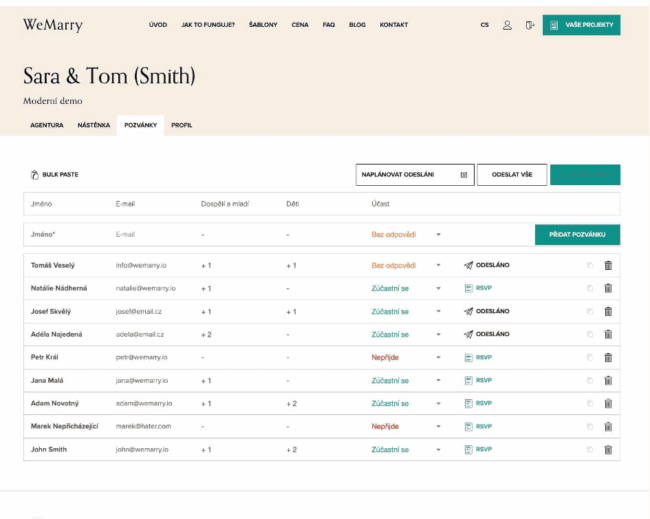Copy link icon in John Smith row

click(x=590, y=449)
